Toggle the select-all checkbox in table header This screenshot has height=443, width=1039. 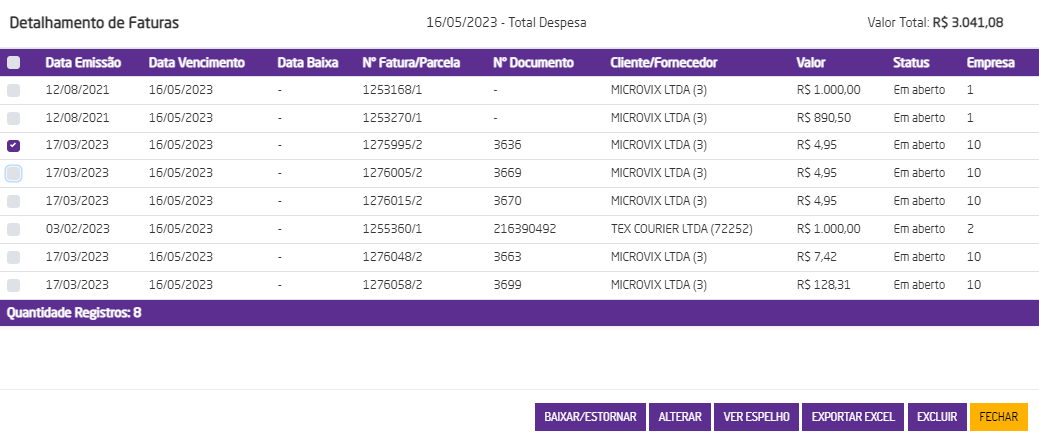click(13, 63)
